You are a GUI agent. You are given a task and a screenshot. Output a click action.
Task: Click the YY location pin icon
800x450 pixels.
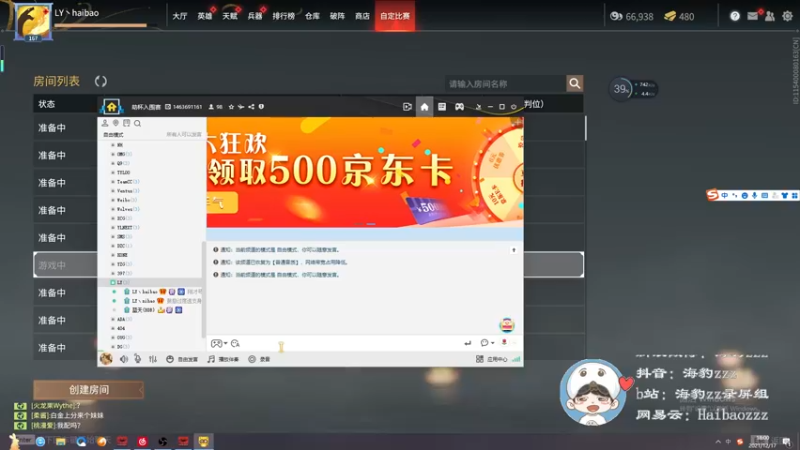(x=116, y=123)
